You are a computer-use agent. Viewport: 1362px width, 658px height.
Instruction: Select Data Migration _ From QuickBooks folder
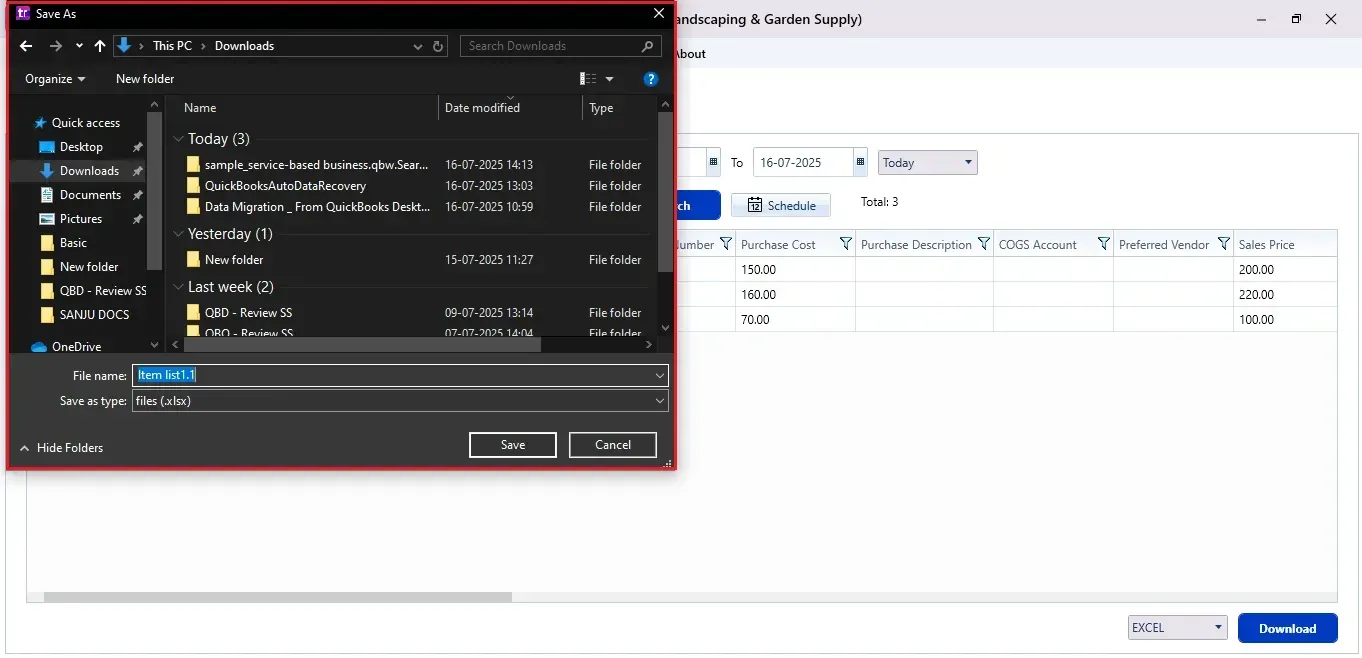click(317, 207)
